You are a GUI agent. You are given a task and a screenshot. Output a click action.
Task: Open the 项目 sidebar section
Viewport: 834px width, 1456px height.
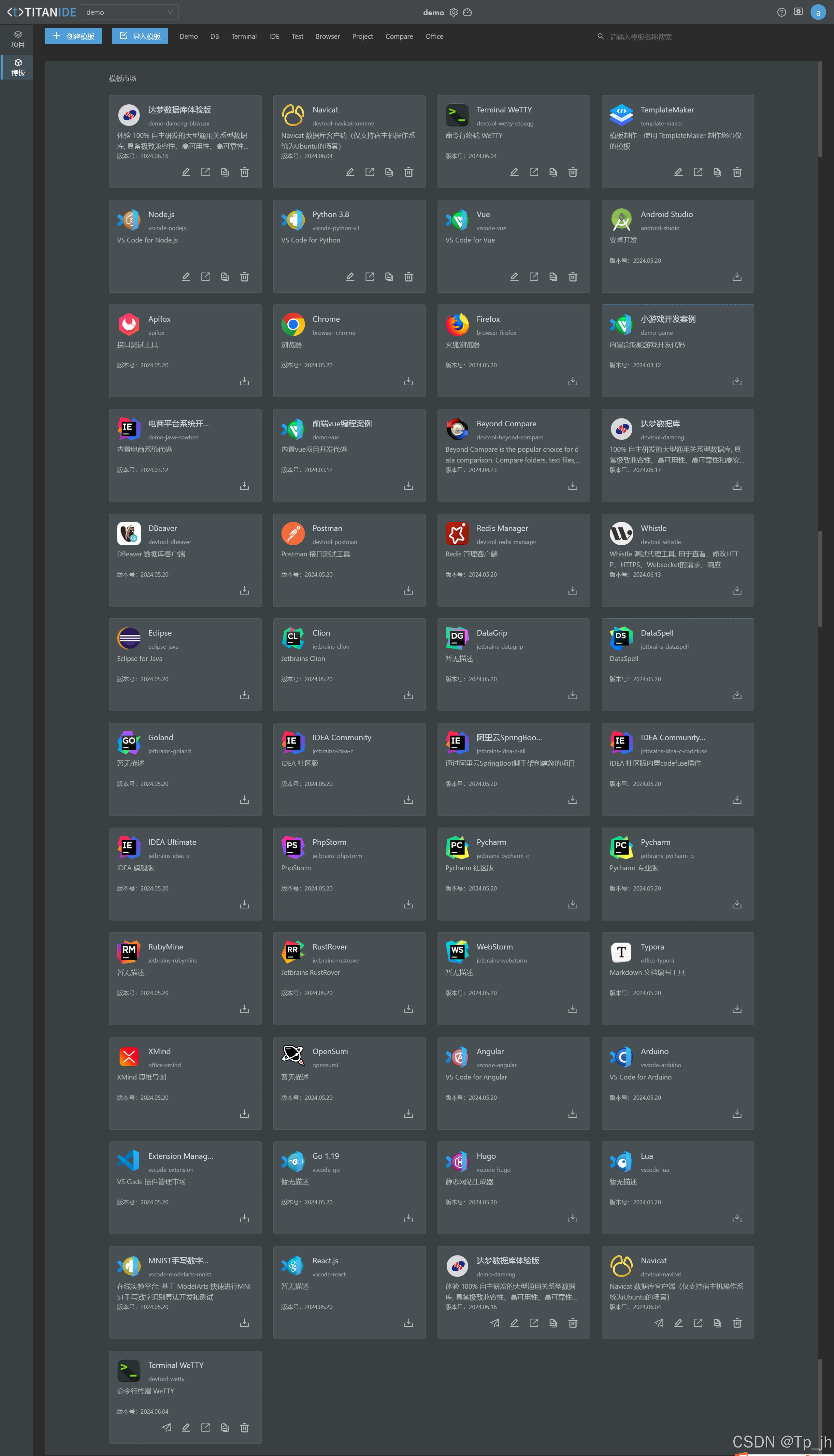(x=18, y=39)
